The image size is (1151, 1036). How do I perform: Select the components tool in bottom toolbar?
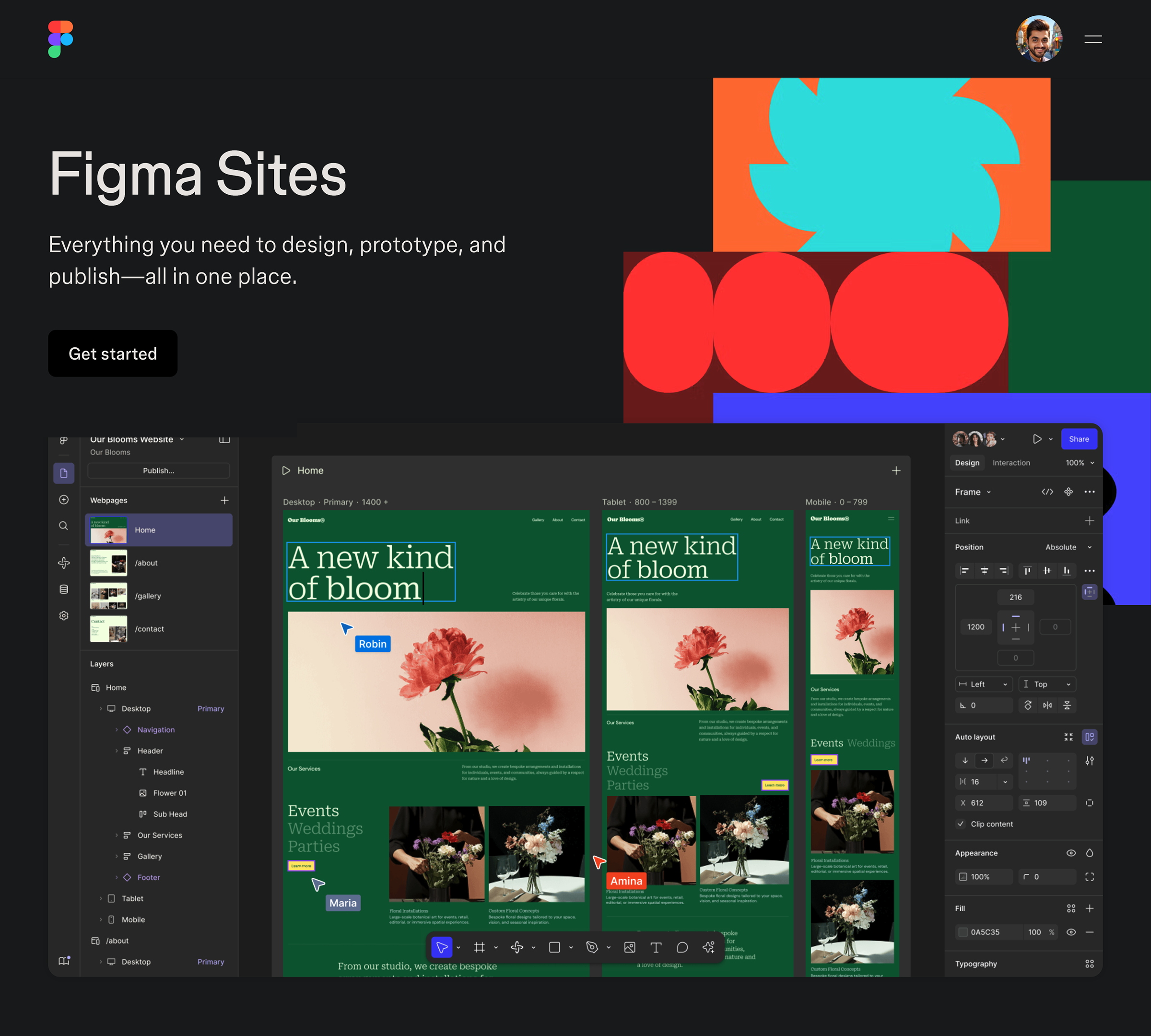click(x=517, y=947)
